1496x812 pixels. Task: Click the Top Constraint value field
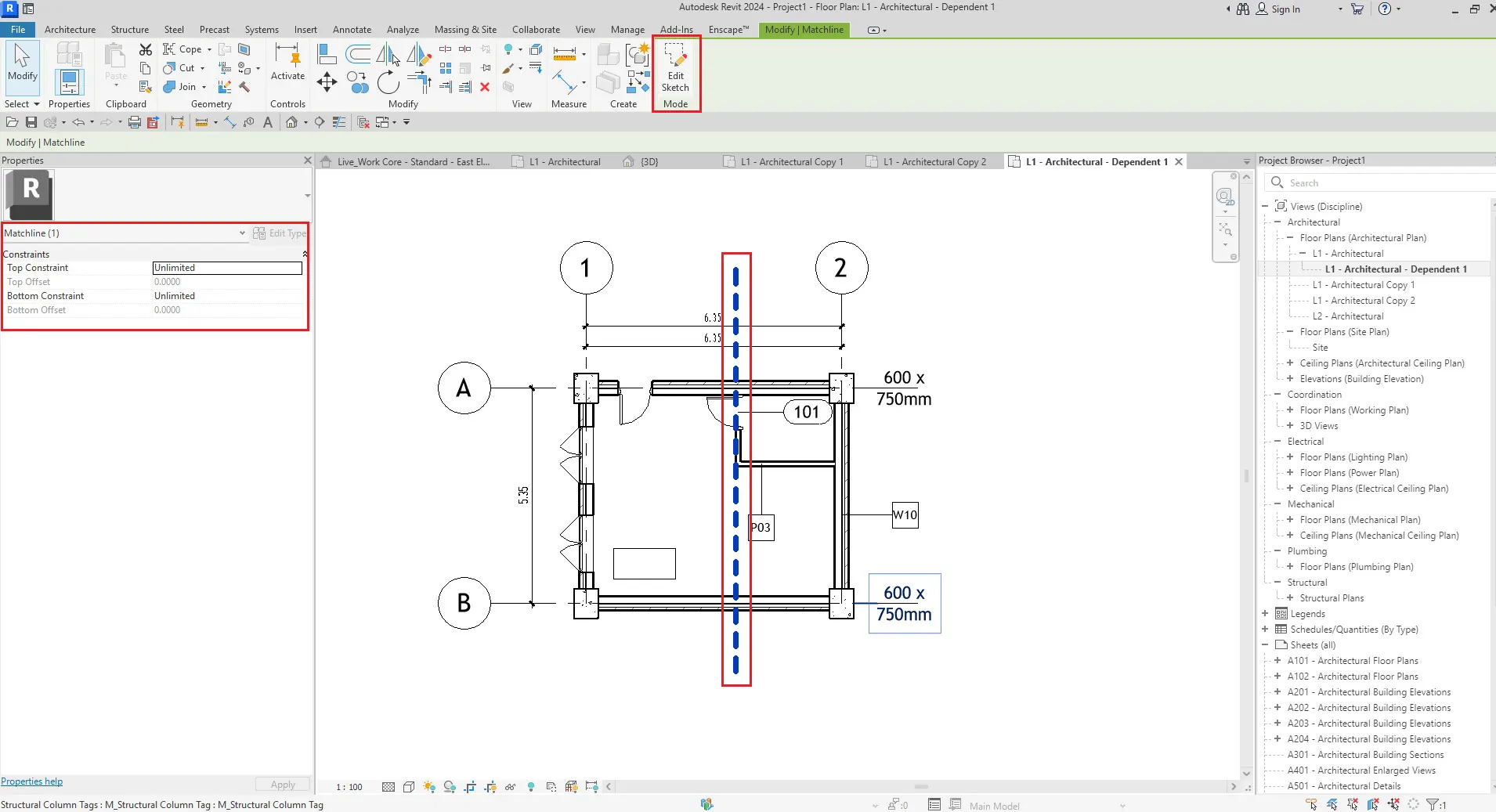227,268
